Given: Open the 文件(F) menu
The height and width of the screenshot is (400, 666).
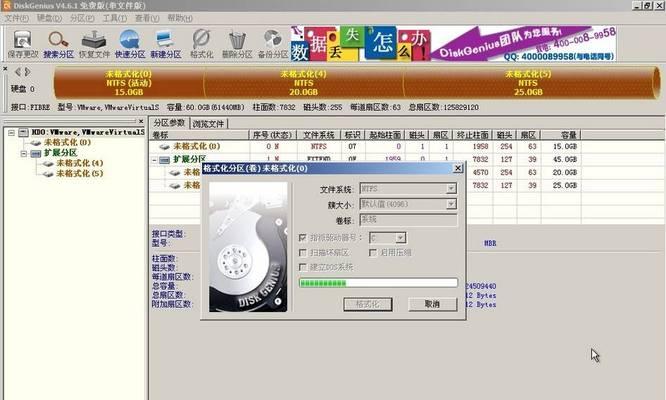Looking at the screenshot, I should click(x=16, y=18).
